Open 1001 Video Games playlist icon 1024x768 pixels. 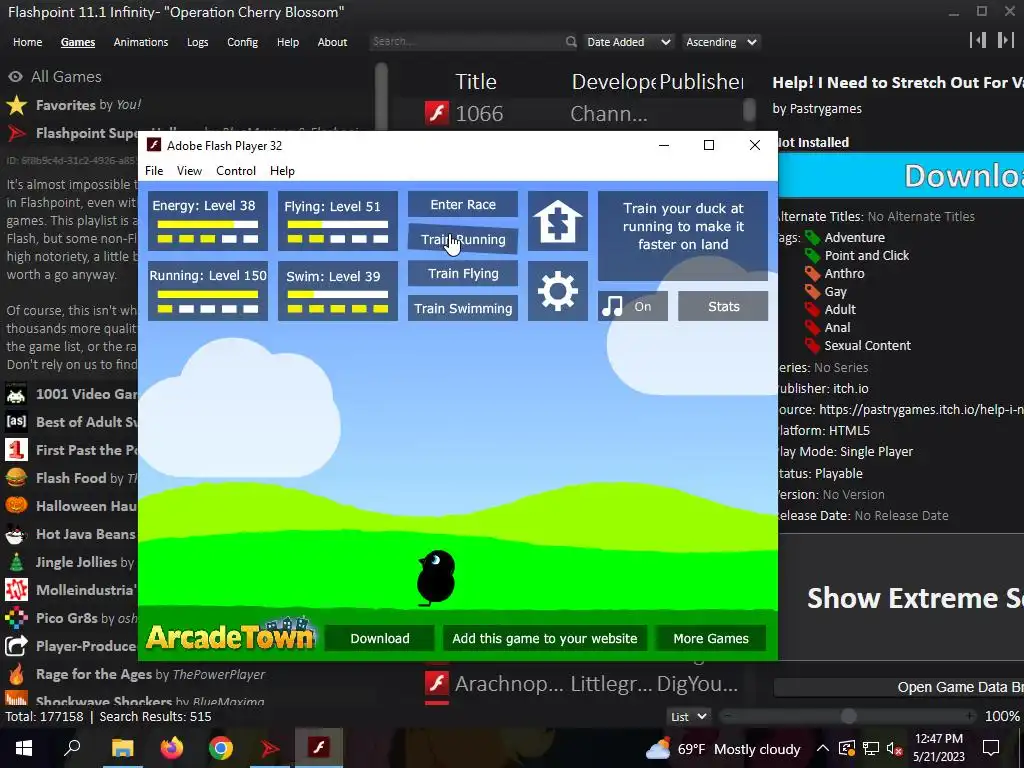(x=16, y=394)
